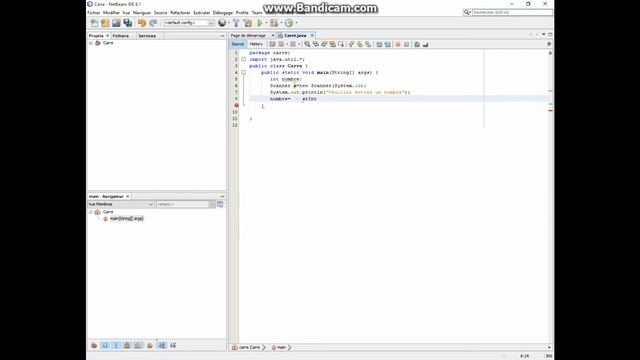The width and height of the screenshot is (640, 360).
Task: Close the Page de démarrage tab
Action: 273,36
